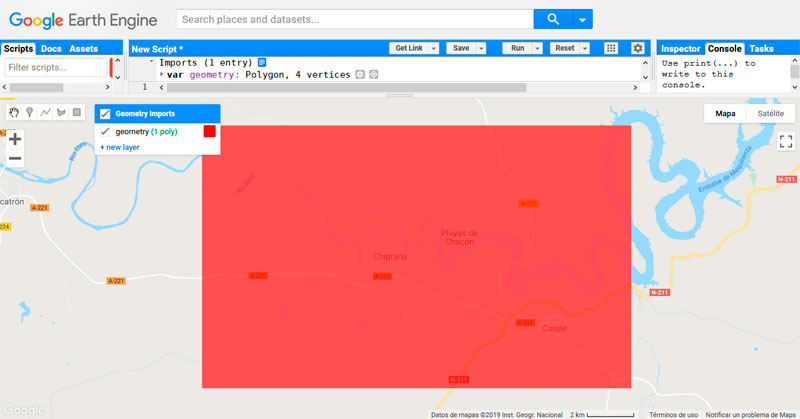Click the red polygon on the map

pos(416,257)
